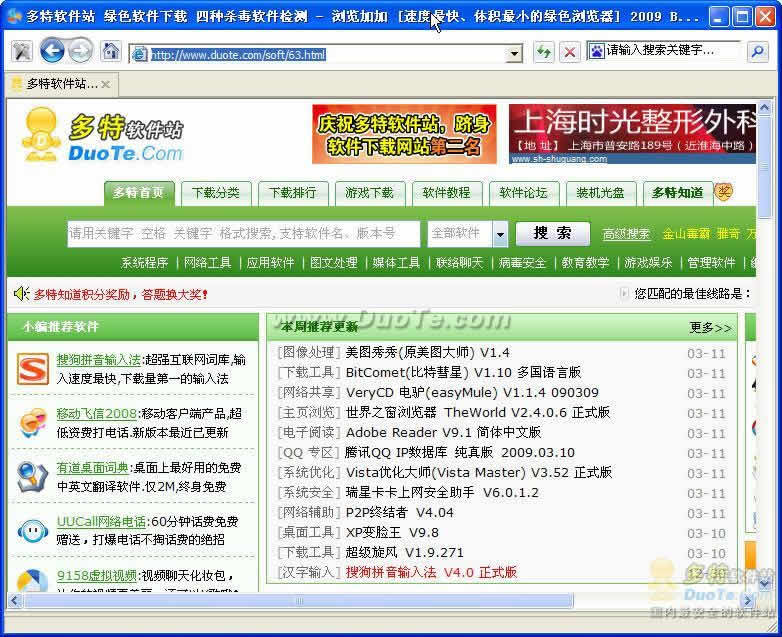Switch to 多特首页 tab
The height and width of the screenshot is (637, 782).
(x=139, y=193)
